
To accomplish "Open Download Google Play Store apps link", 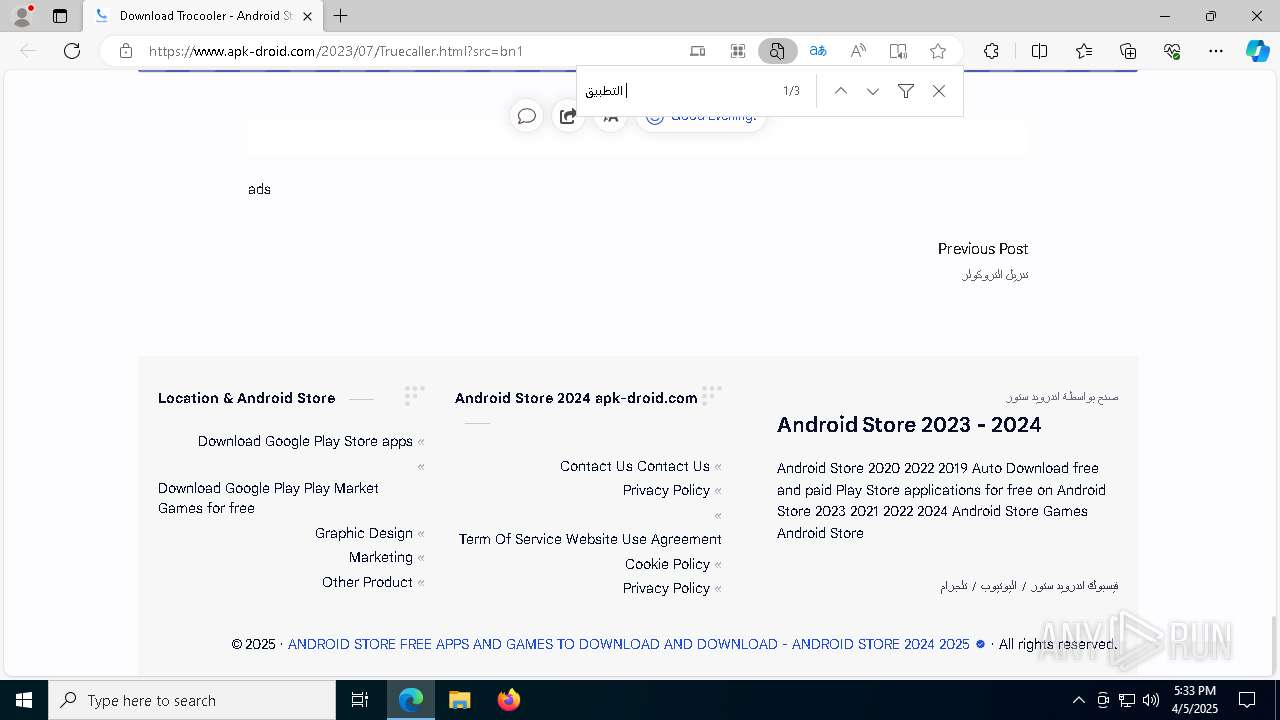I will click(x=305, y=441).
